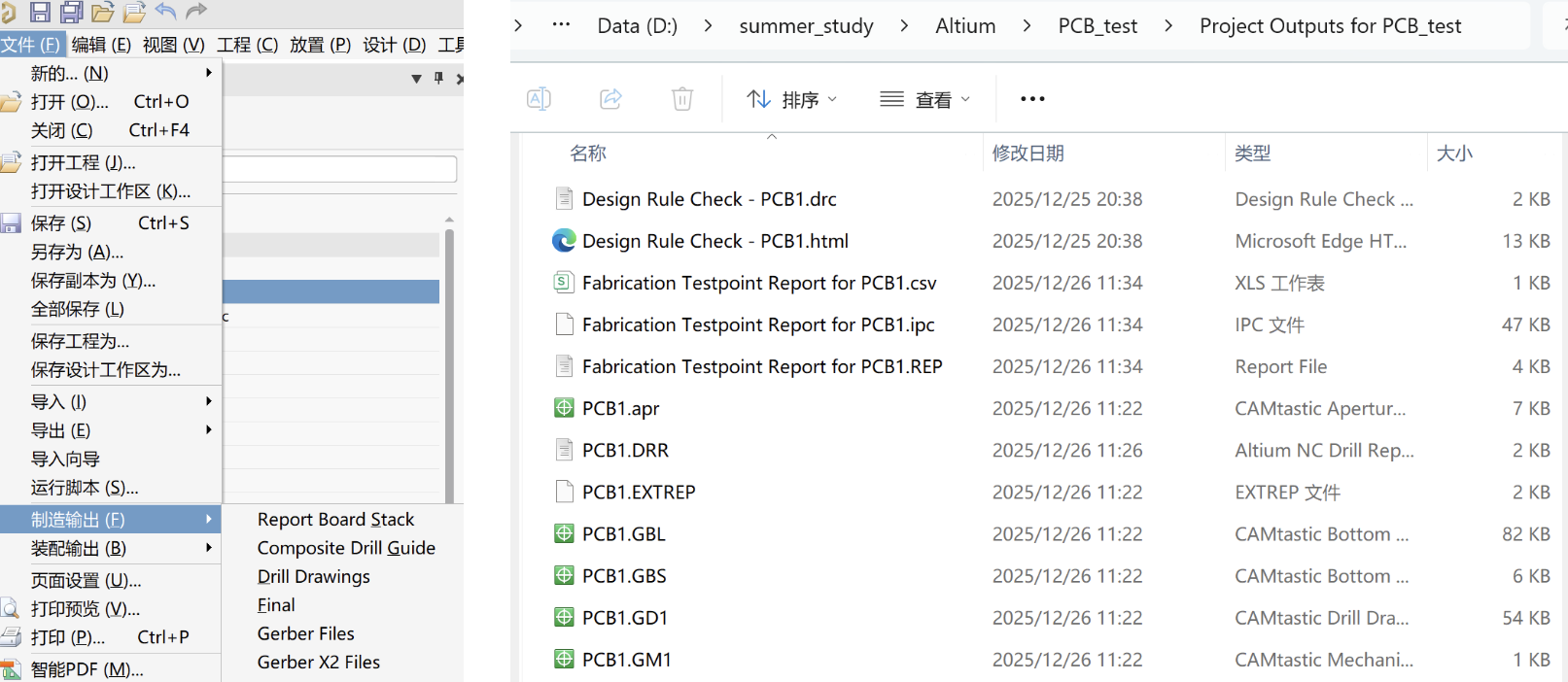Viewport: 1568px width, 682px height.
Task: Sort by 名称 column header
Action: [587, 153]
